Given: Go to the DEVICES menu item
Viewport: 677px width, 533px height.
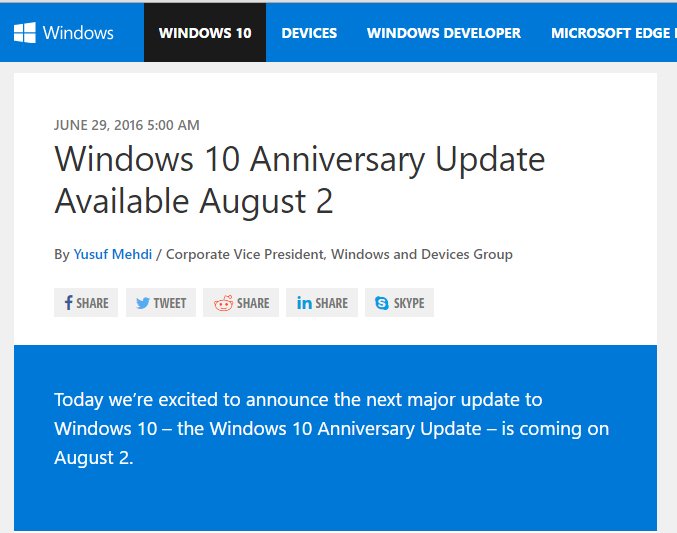Looking at the screenshot, I should point(309,33).
